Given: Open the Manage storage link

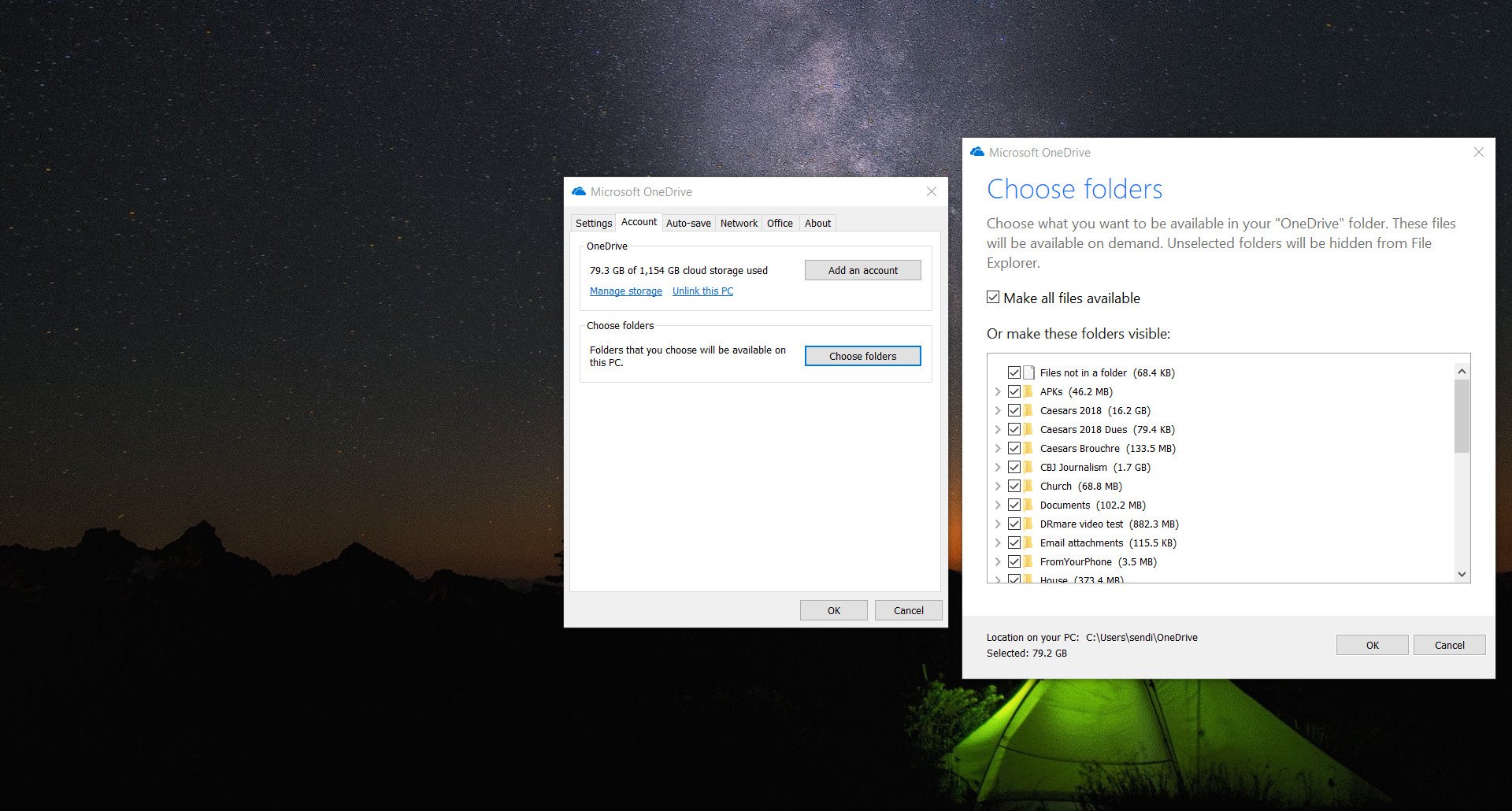Looking at the screenshot, I should tap(626, 291).
